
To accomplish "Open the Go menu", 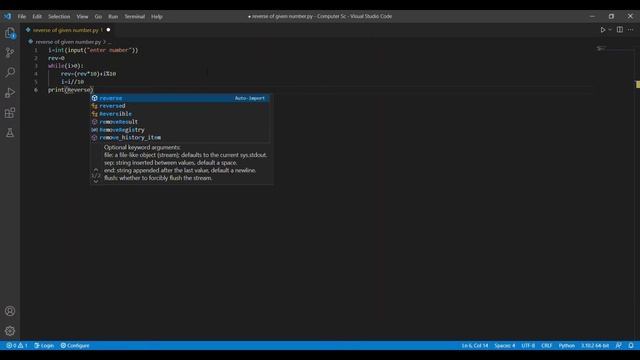I will (98, 17).
